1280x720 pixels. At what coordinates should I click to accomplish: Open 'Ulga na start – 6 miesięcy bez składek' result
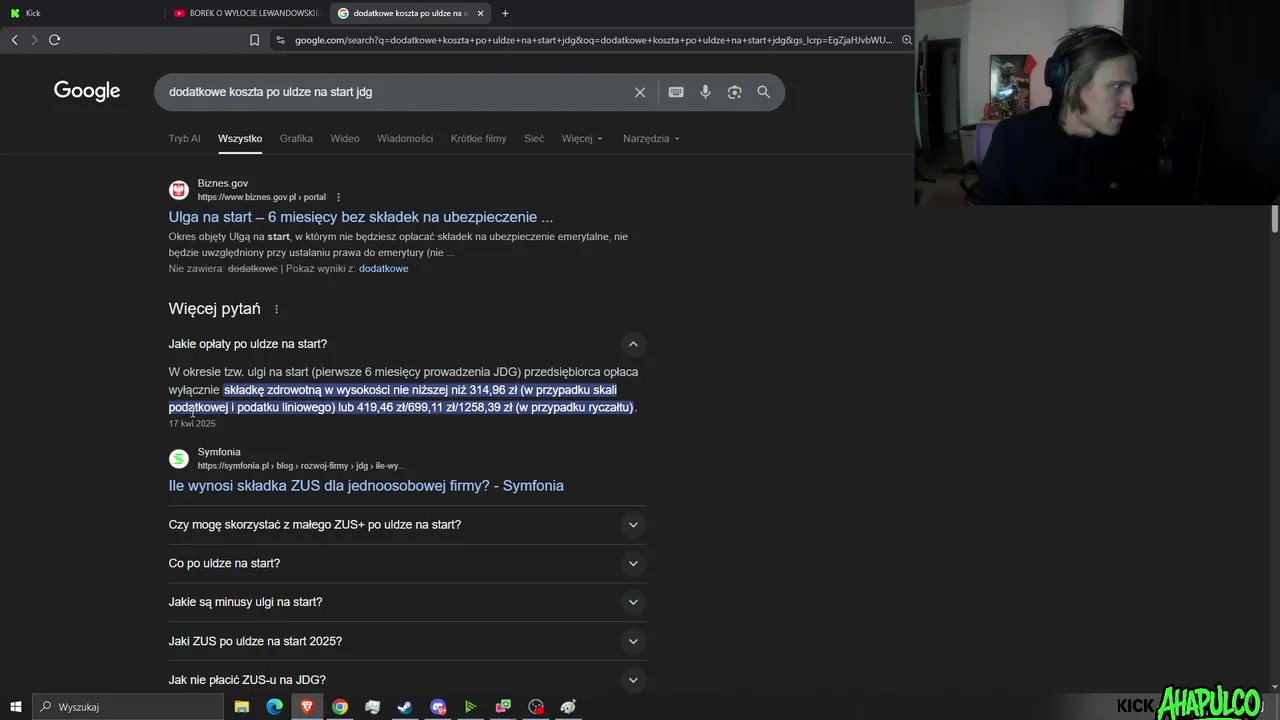[360, 217]
